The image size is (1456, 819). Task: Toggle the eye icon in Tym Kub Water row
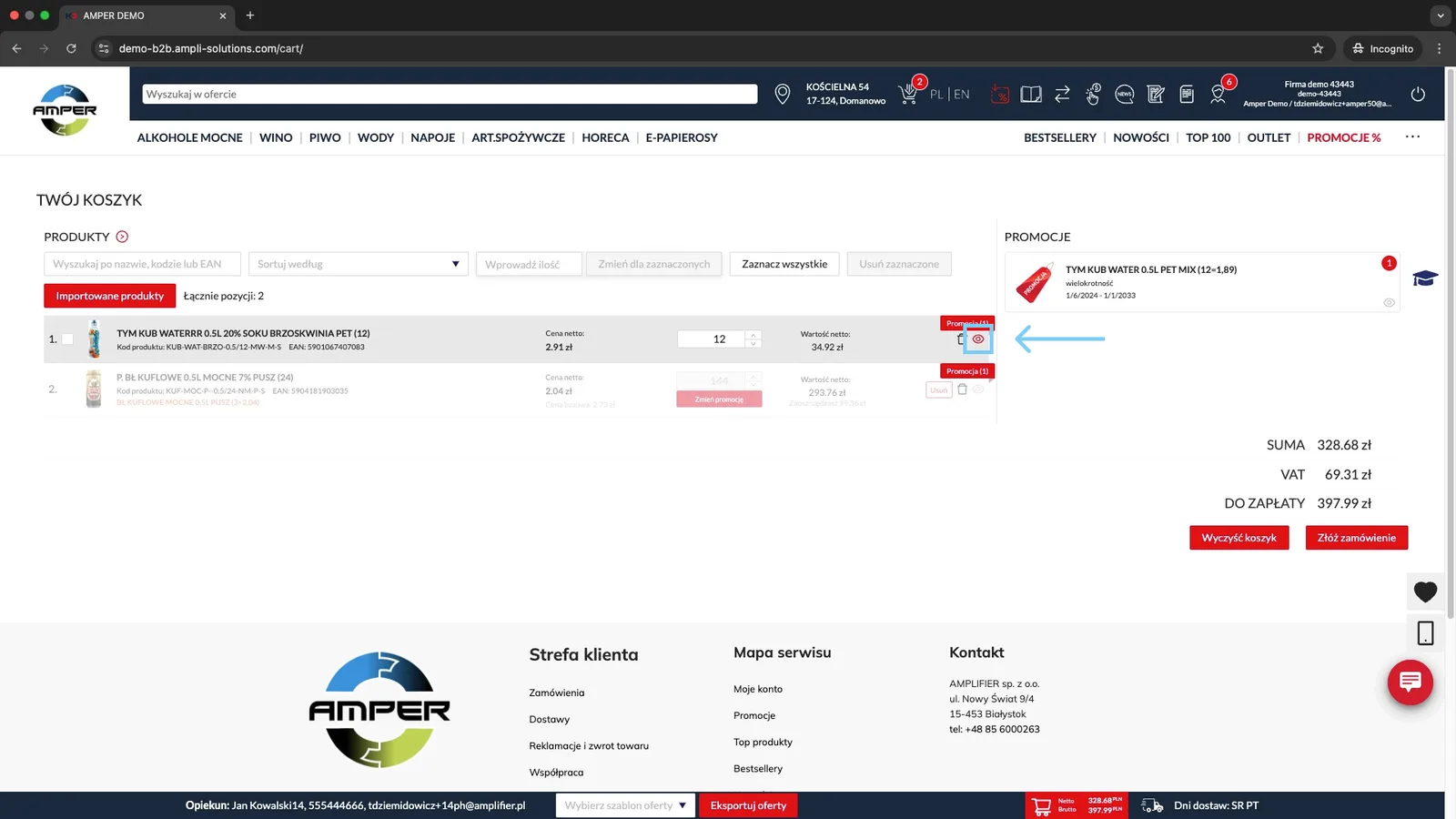click(x=978, y=339)
